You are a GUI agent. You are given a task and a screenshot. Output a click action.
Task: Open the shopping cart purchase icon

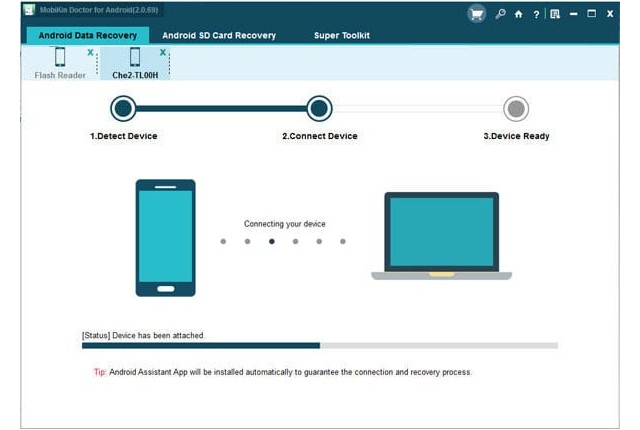point(477,14)
